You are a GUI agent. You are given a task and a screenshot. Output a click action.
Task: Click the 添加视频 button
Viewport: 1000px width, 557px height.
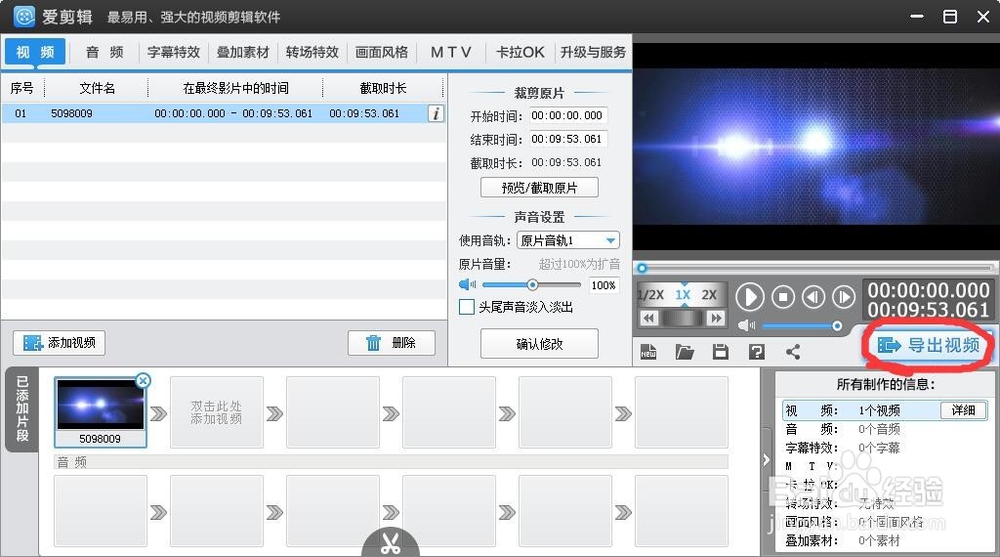click(59, 343)
